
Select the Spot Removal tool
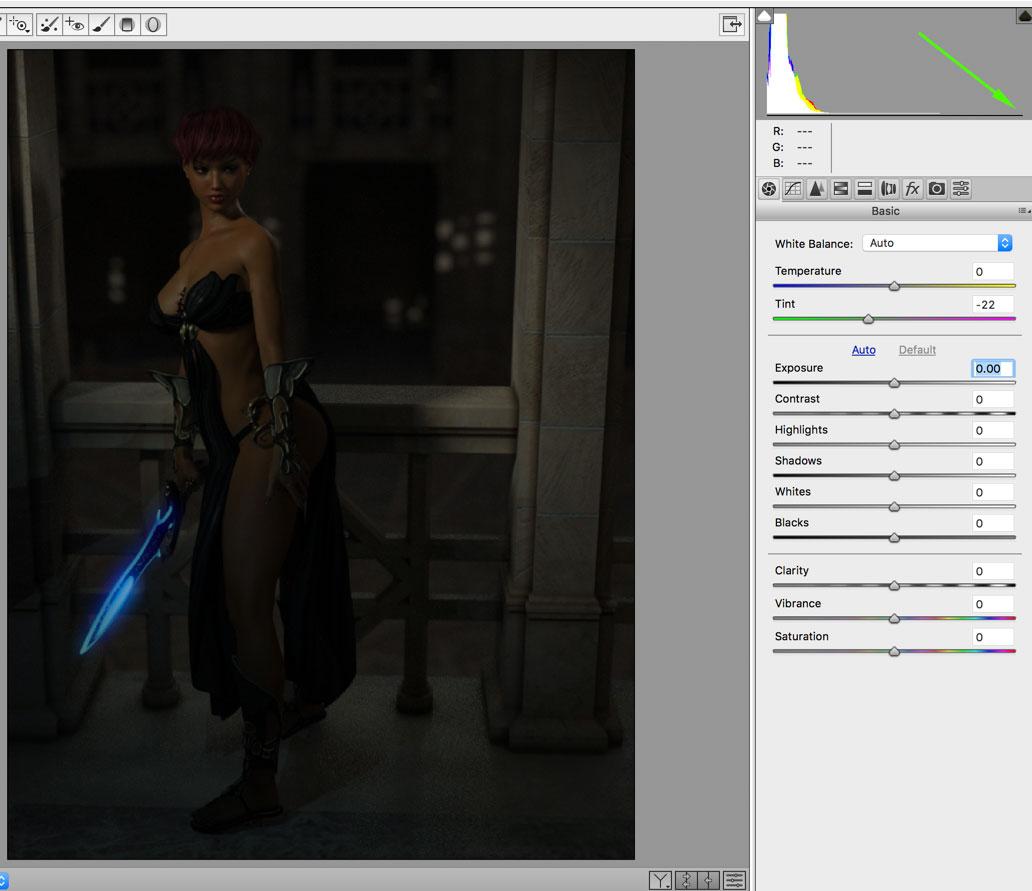point(49,25)
